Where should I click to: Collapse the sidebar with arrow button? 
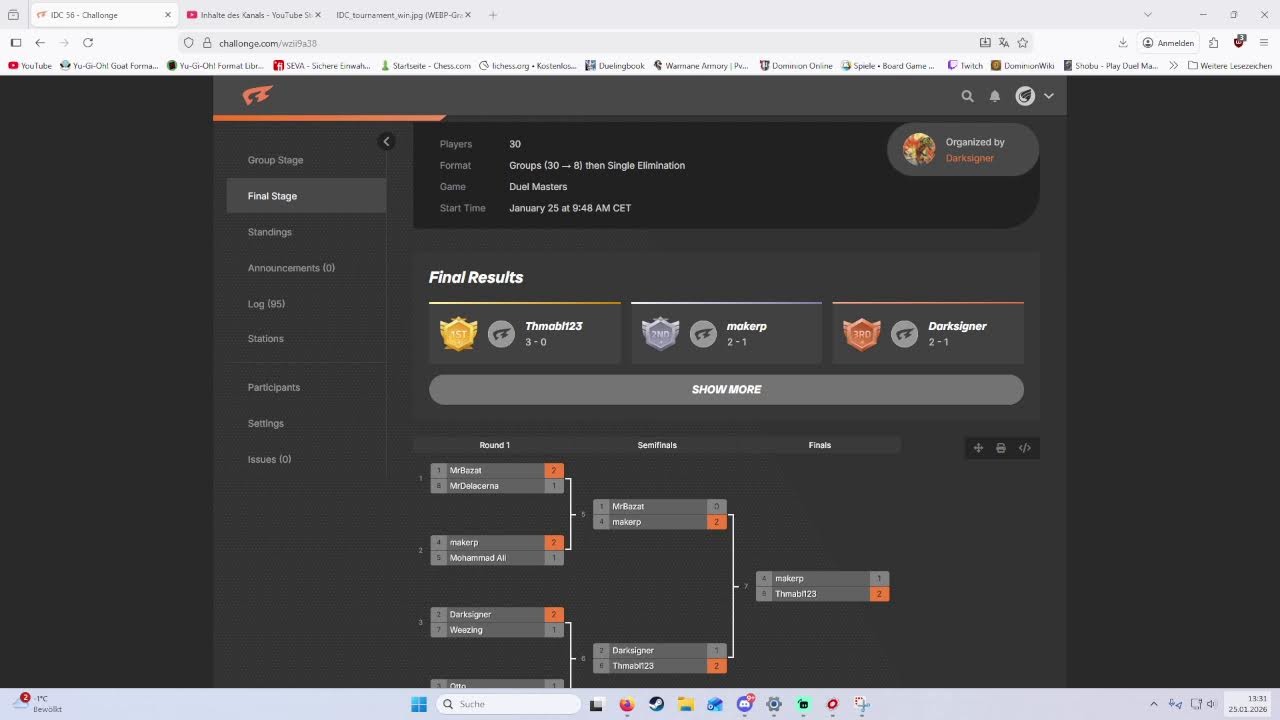coord(386,141)
